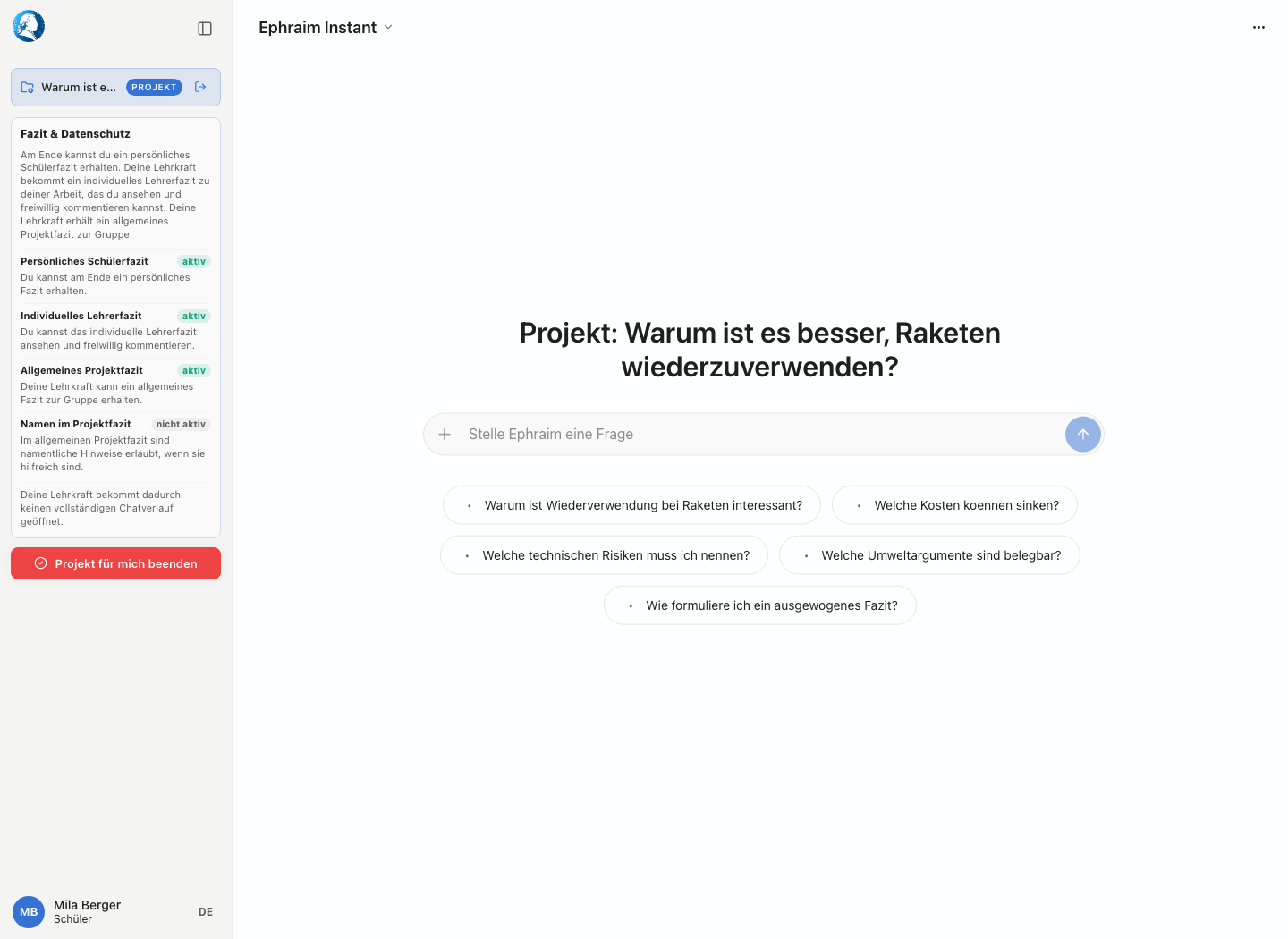
Task: Click the Schüler role label
Action: tap(72, 919)
